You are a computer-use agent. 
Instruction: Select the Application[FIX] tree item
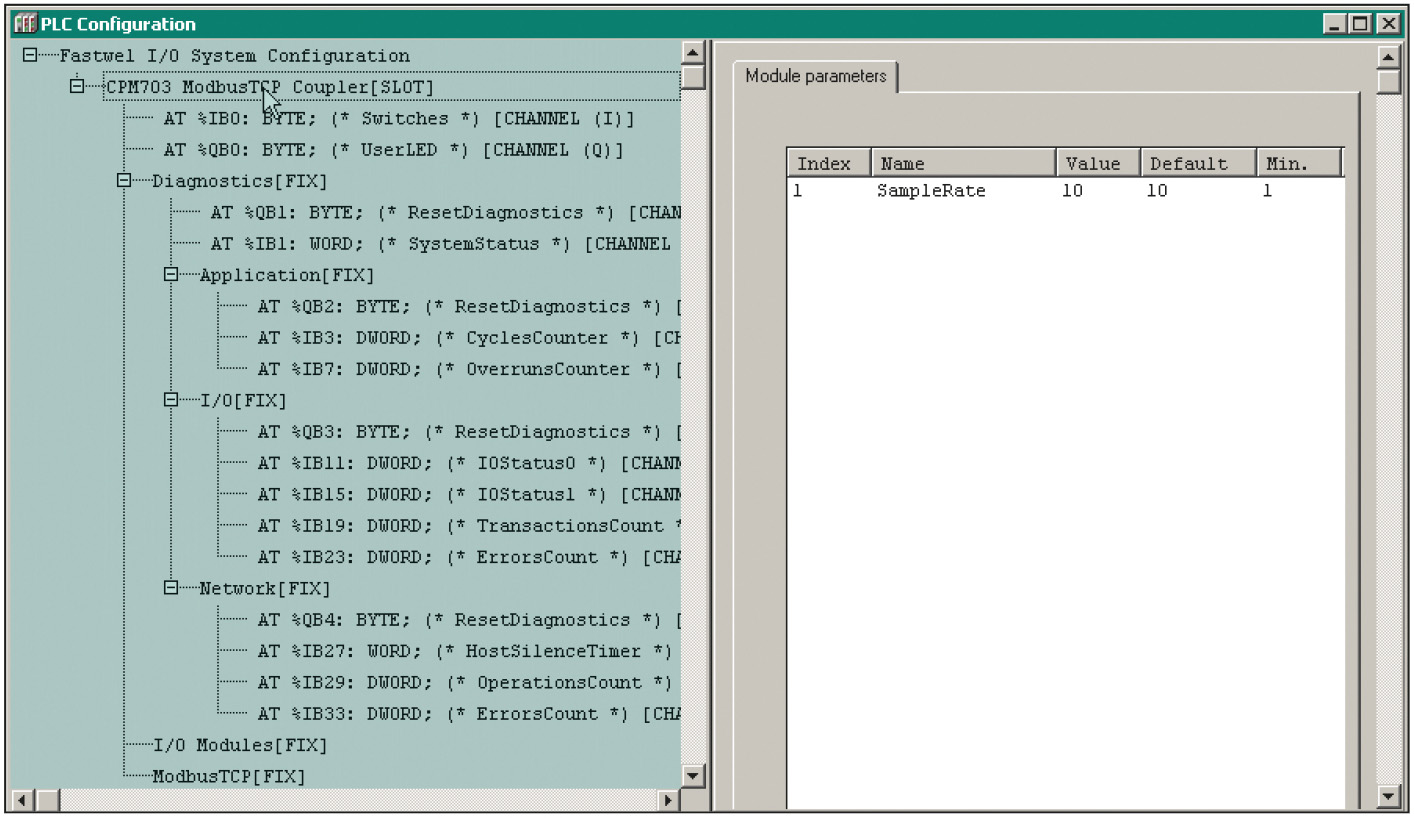(x=287, y=275)
